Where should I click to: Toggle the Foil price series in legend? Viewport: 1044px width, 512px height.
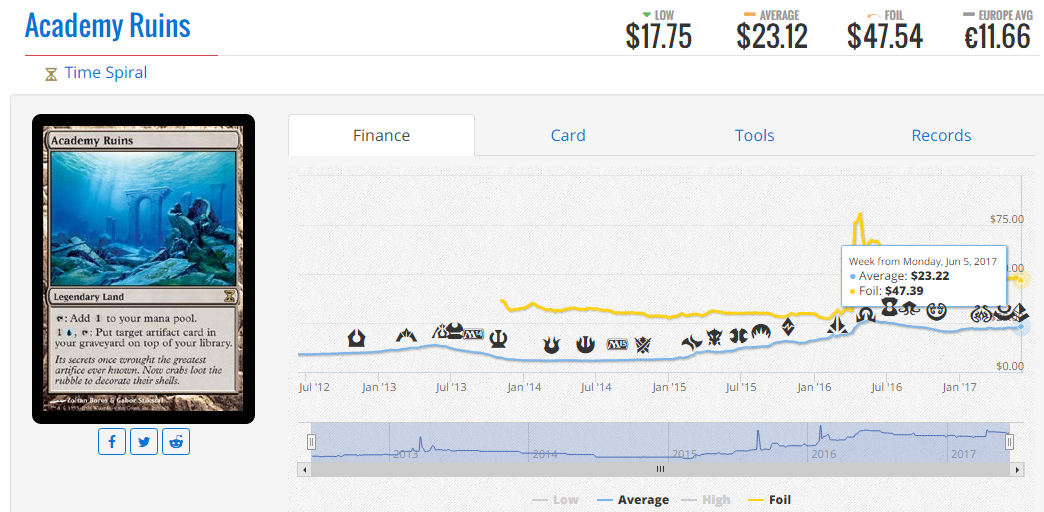[x=771, y=499]
